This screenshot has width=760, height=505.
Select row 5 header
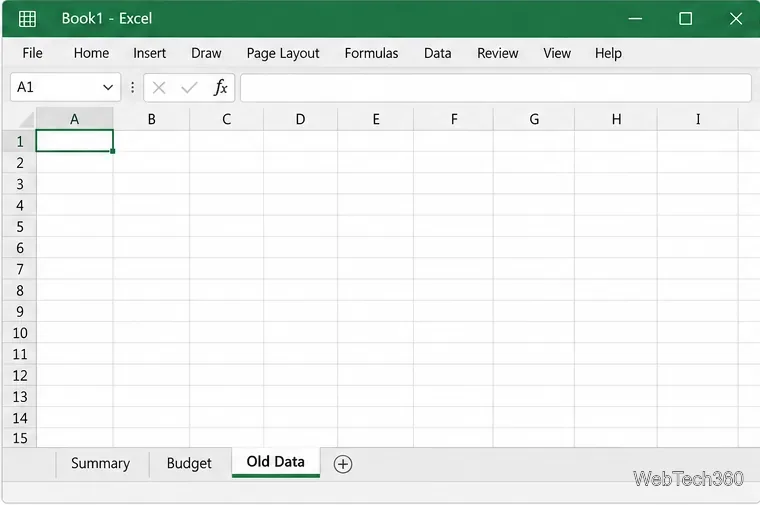(19, 227)
